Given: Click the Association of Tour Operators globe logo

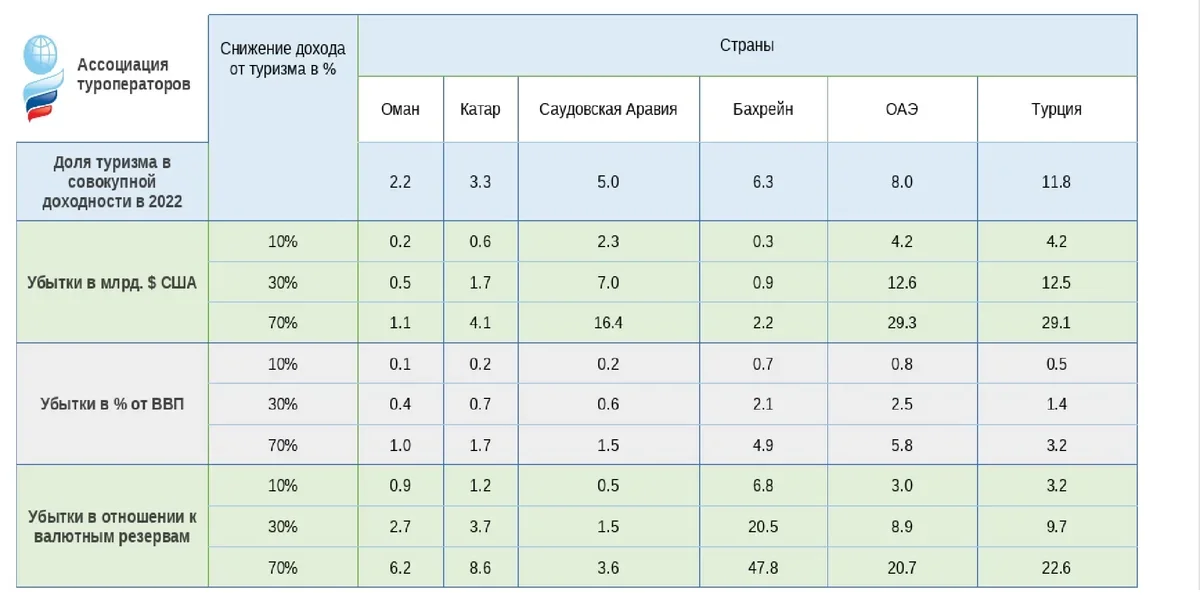Looking at the screenshot, I should pos(43,77).
